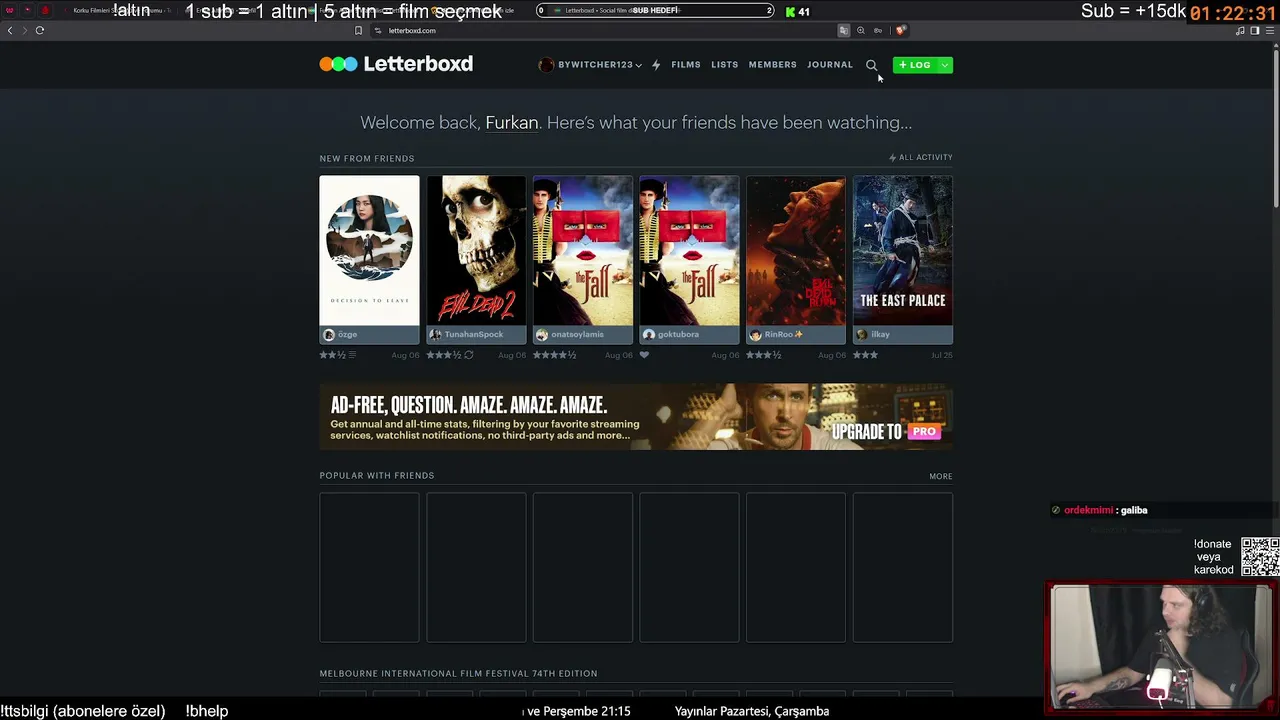1280x720 pixels.
Task: Click the zoom magnifier icon in address bar
Action: (x=860, y=31)
